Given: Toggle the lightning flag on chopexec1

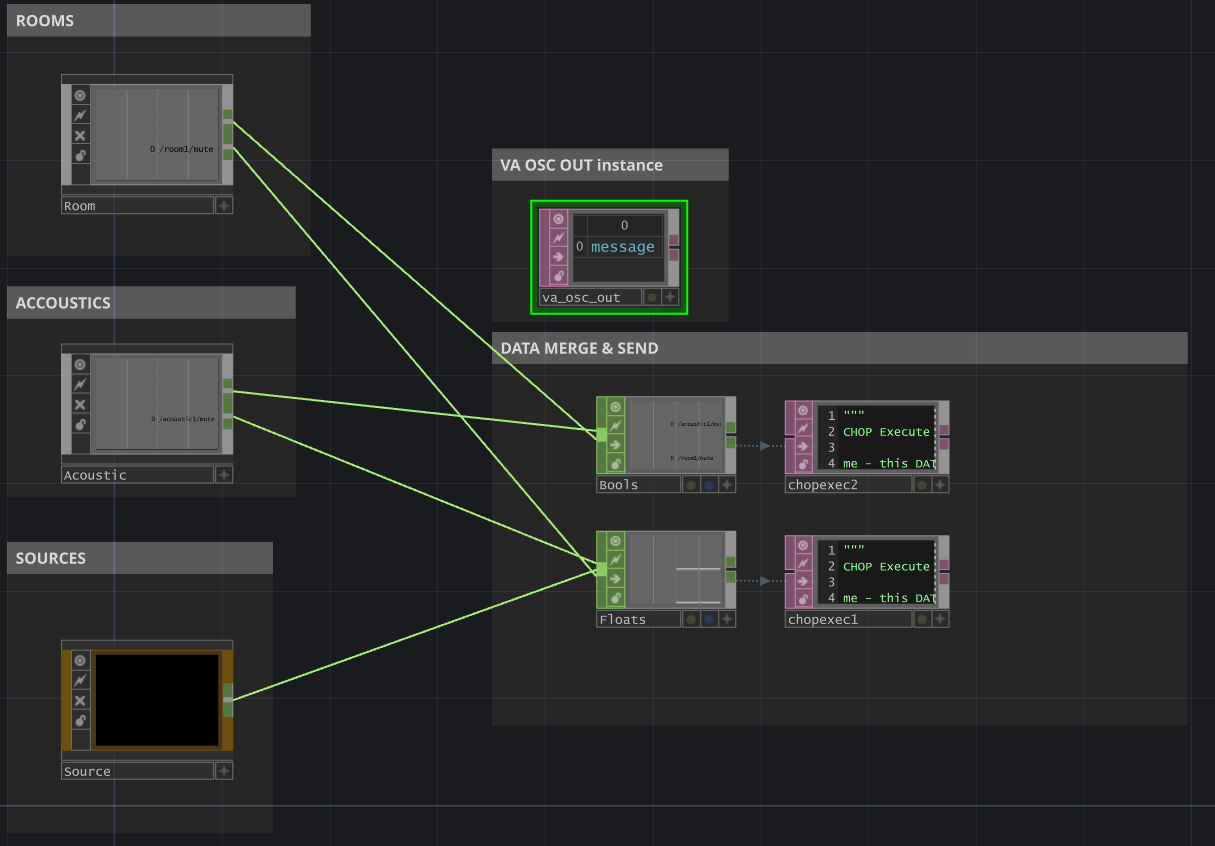Looking at the screenshot, I should point(804,561).
